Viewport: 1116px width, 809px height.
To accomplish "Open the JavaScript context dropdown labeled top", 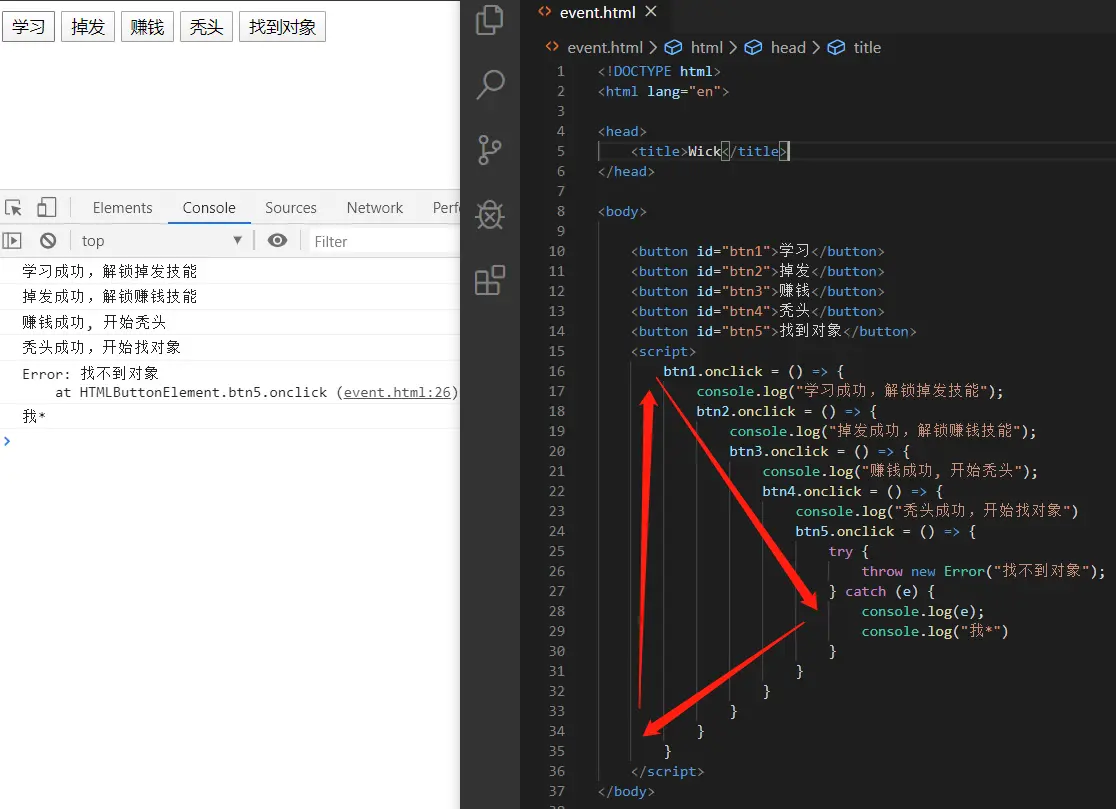I will [x=162, y=240].
